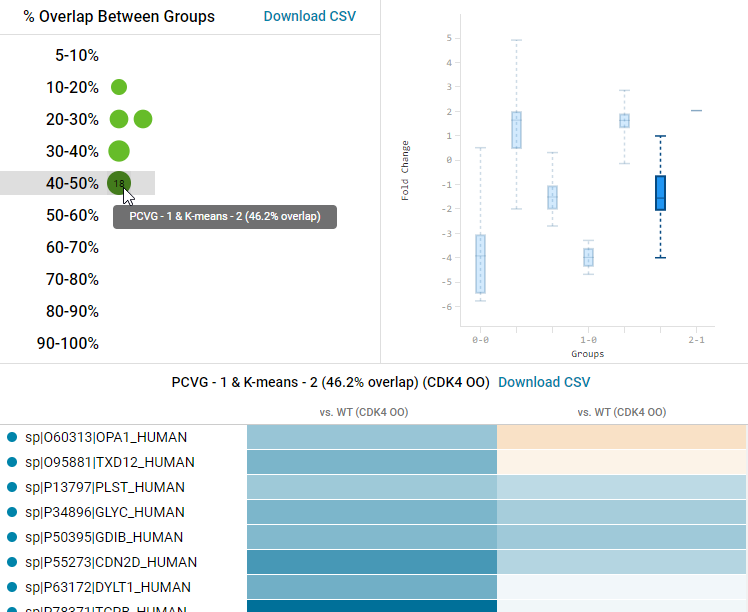The height and width of the screenshot is (612, 748).
Task: Click the first heatmap cell for CDN2D_HUMAN
Action: click(x=372, y=562)
